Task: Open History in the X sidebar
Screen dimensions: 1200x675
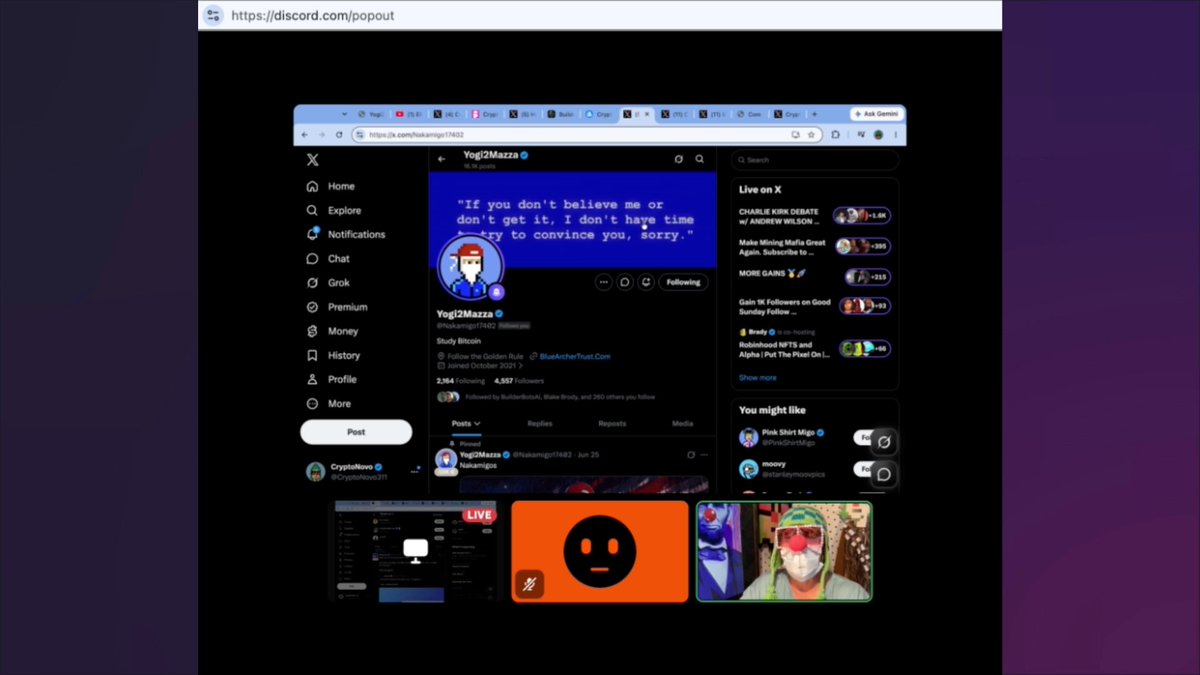Action: coord(333,355)
